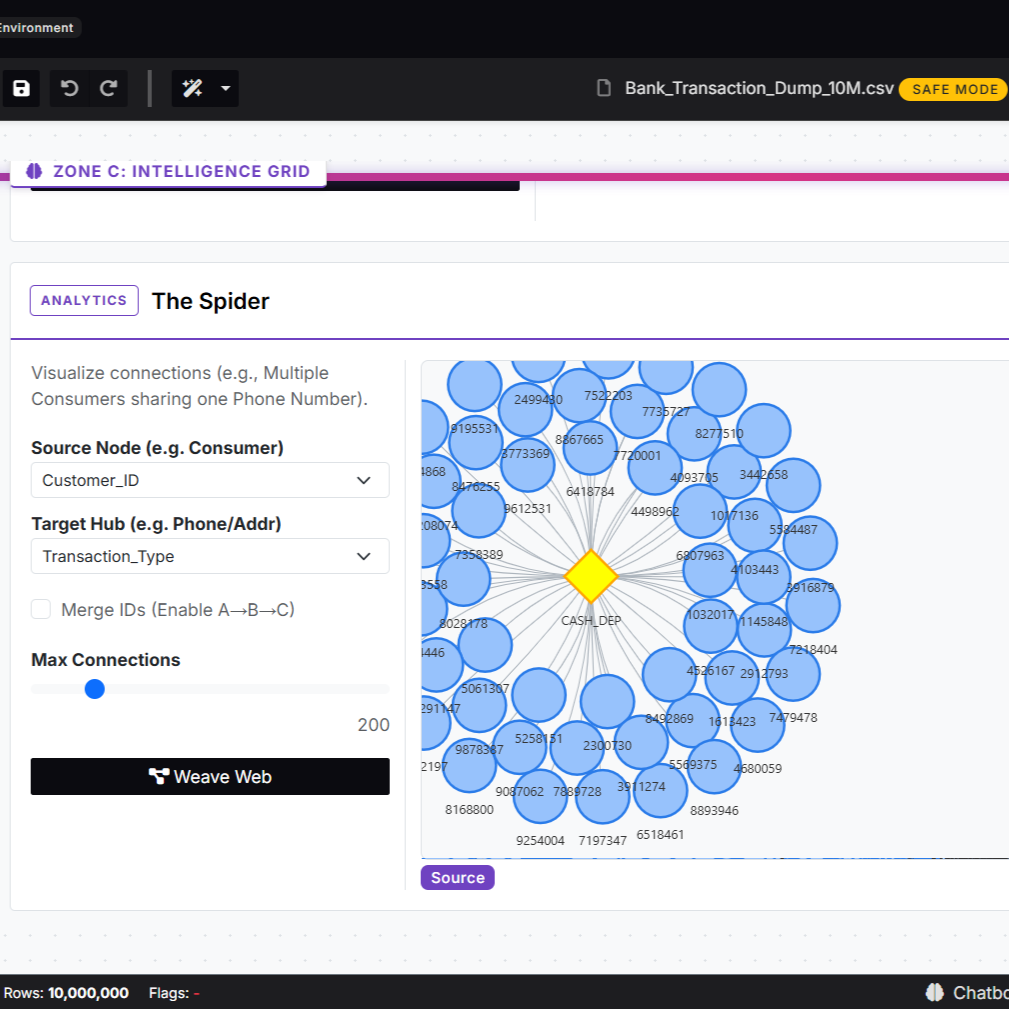This screenshot has height=1009, width=1009.
Task: Expand the Target Hub Transaction_Type dropdown
Action: 210,556
